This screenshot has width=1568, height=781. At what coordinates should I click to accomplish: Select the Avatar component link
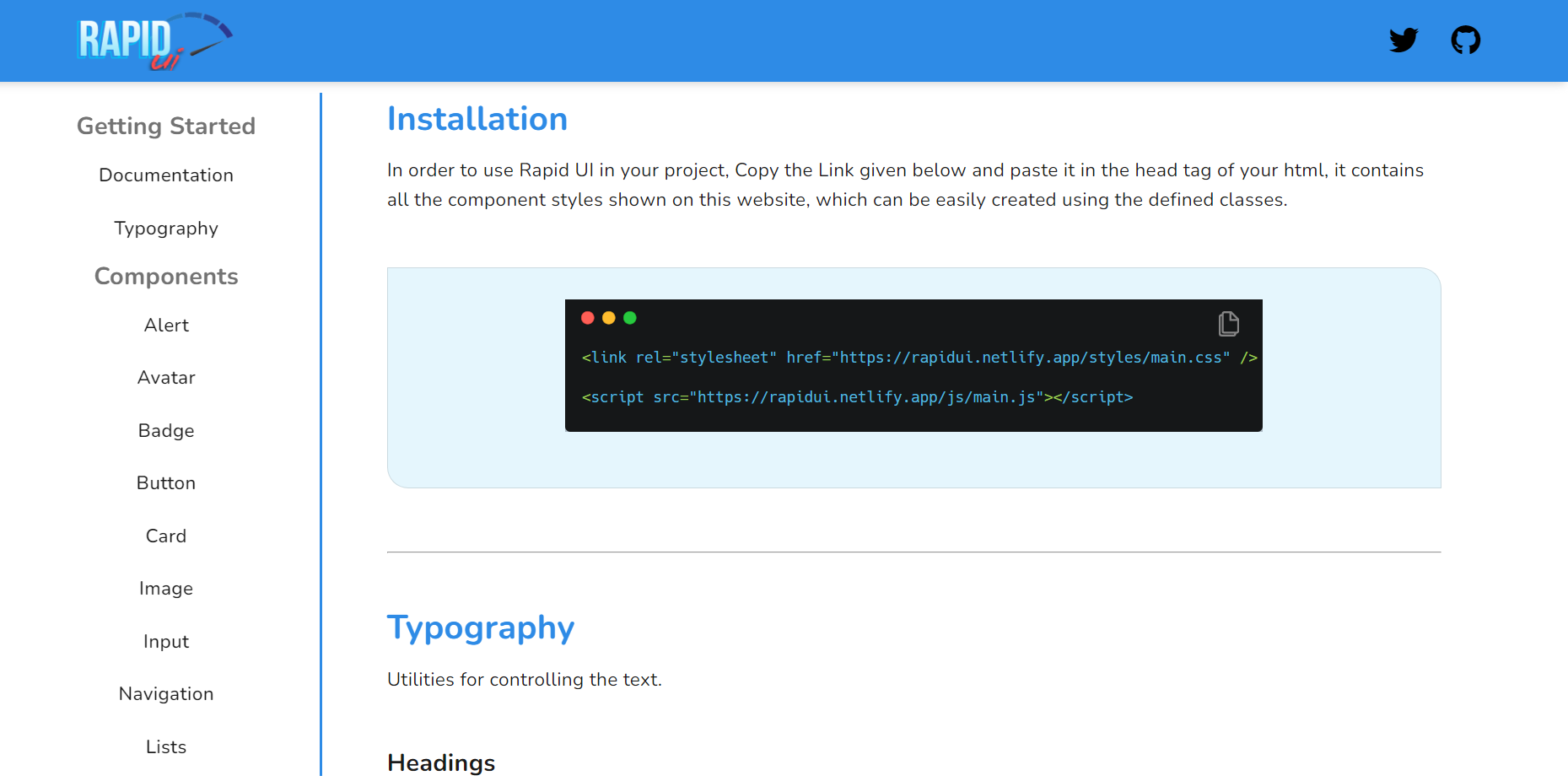[166, 378]
